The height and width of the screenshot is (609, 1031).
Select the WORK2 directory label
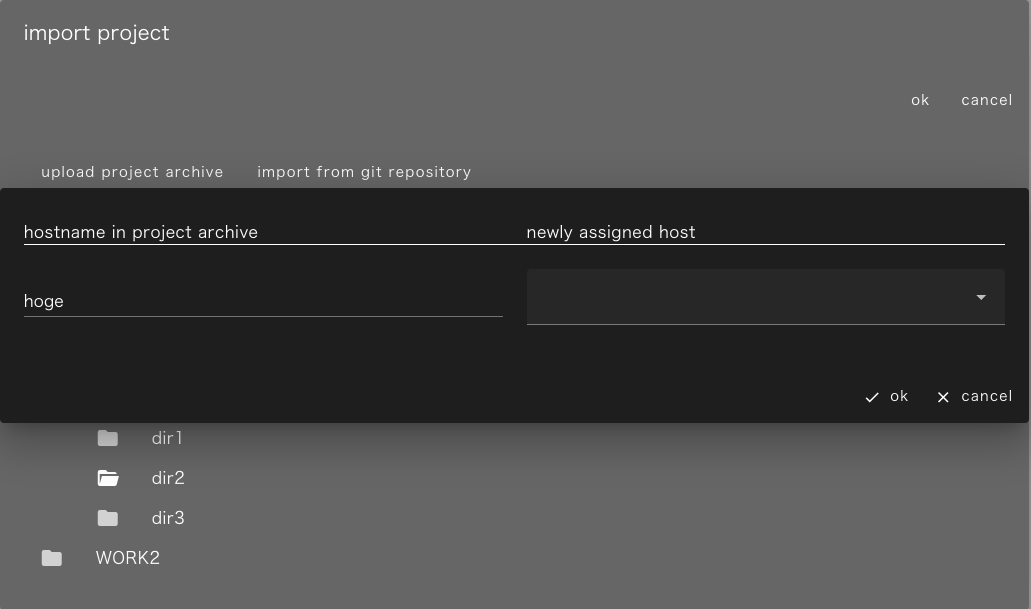[x=127, y=558]
